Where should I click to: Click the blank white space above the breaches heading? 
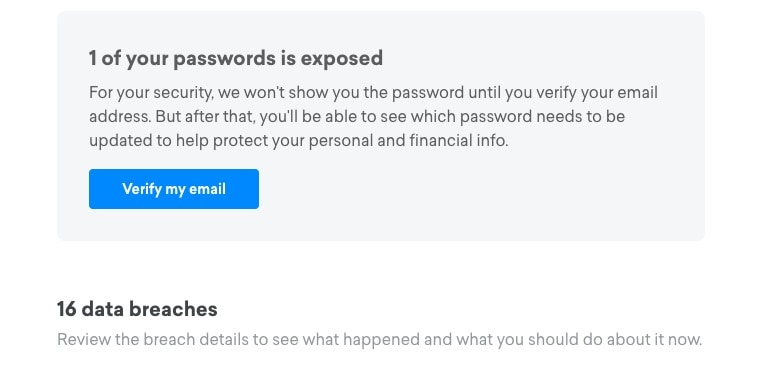click(380, 269)
